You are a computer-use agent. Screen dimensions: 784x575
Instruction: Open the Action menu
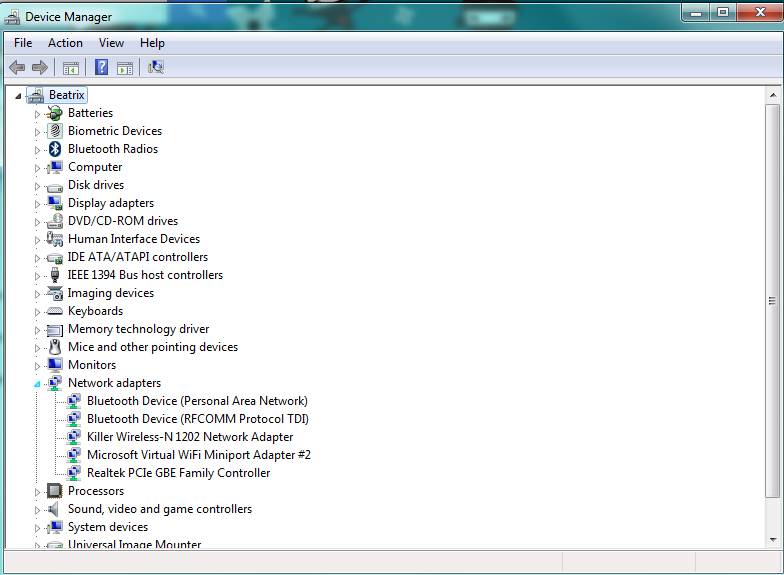pos(65,43)
